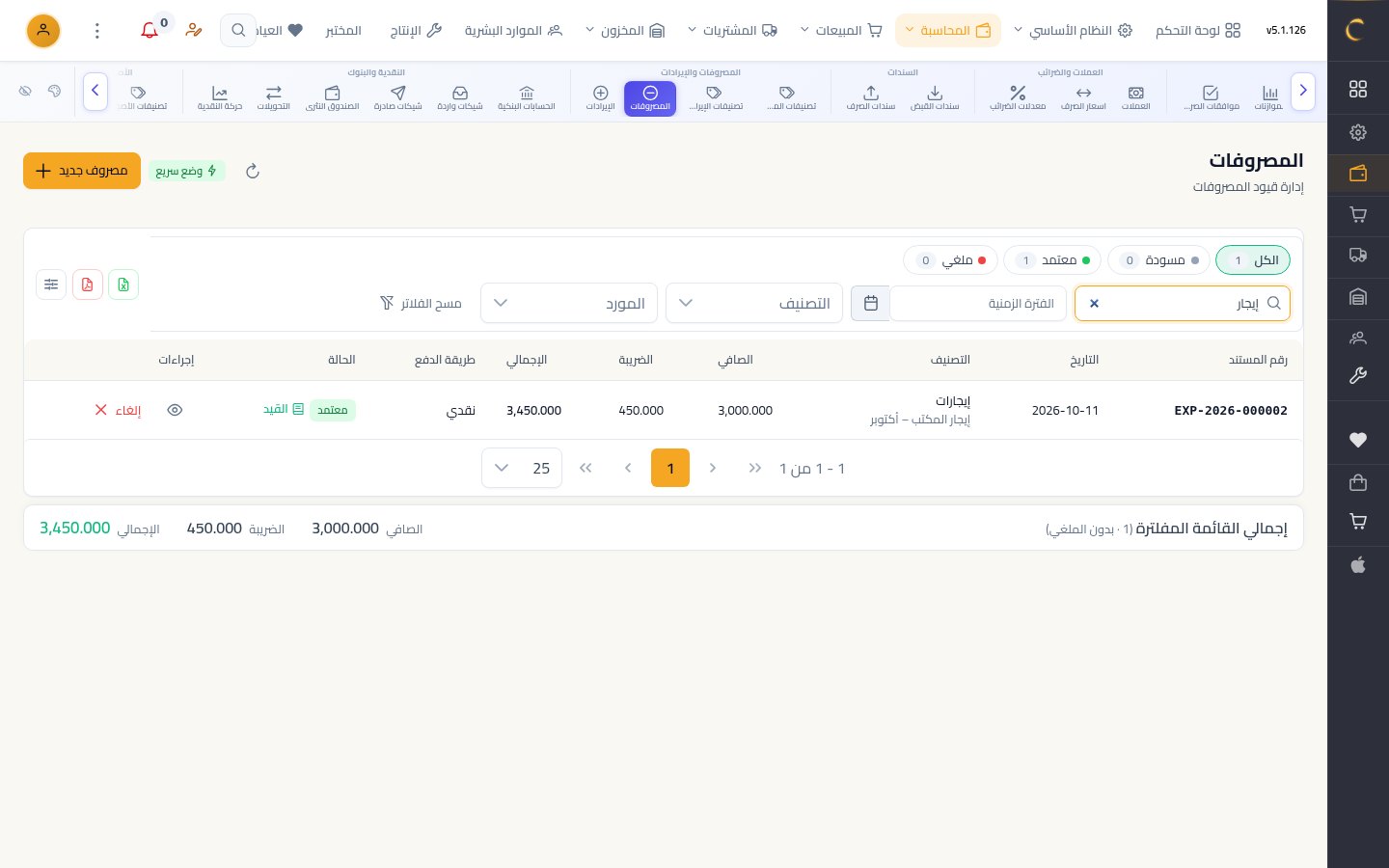
Task: Open شيكات واردة incoming cheques
Action: click(x=460, y=97)
